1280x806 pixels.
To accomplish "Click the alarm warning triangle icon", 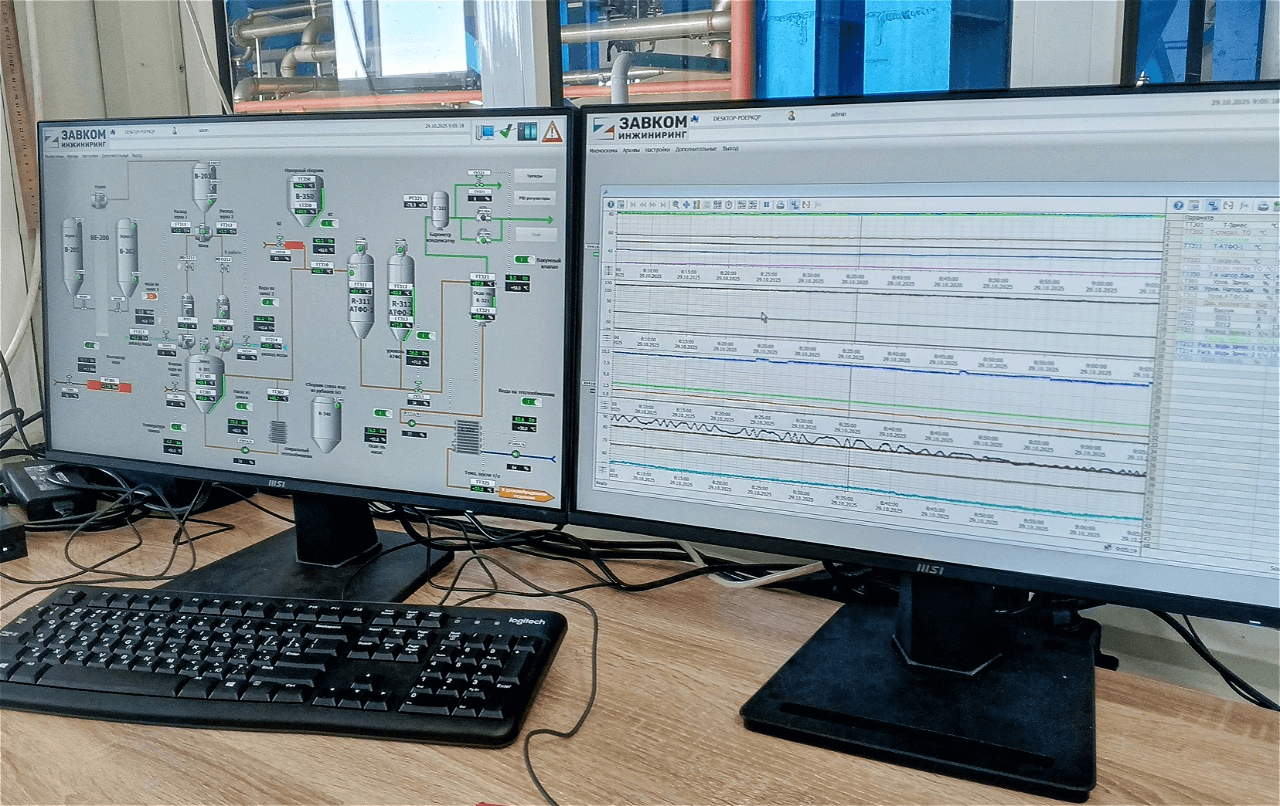I will tap(551, 132).
